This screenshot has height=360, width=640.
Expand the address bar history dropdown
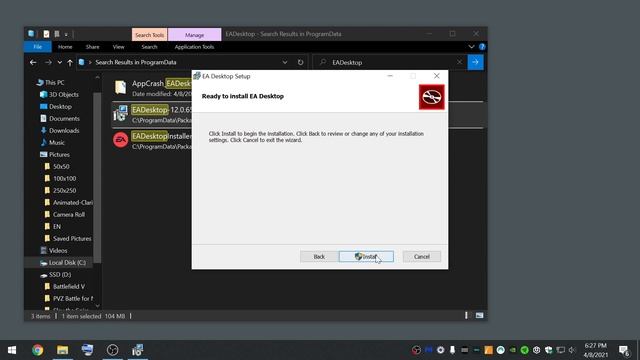coord(285,62)
